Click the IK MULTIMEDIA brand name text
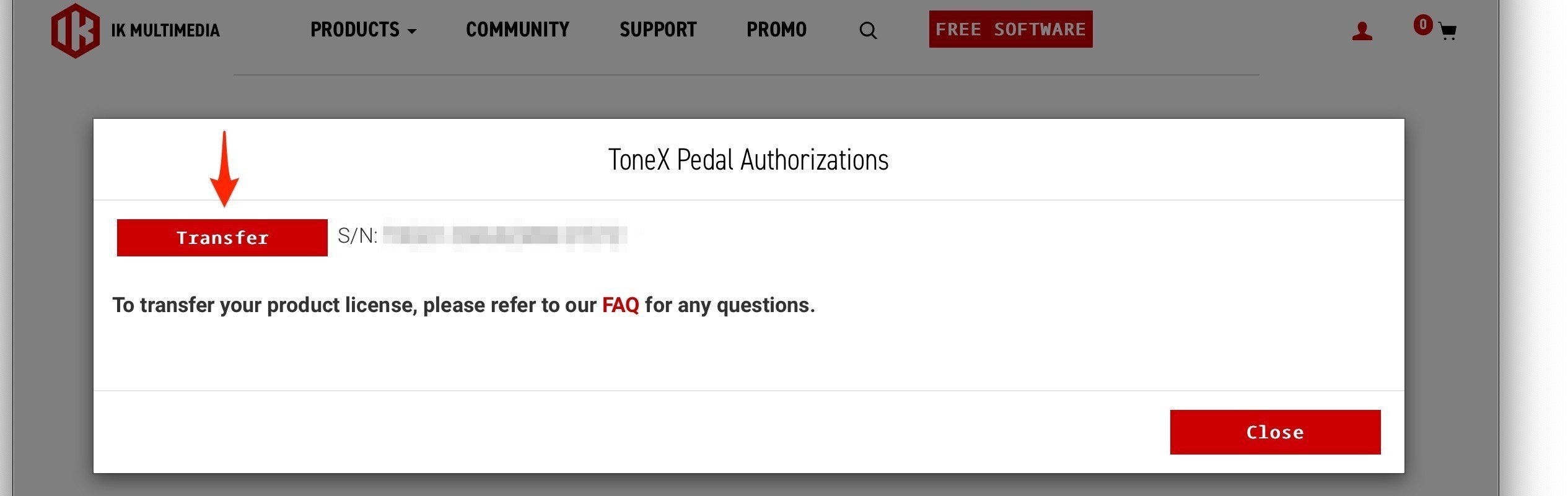Image resolution: width=1568 pixels, height=496 pixels. pos(165,30)
